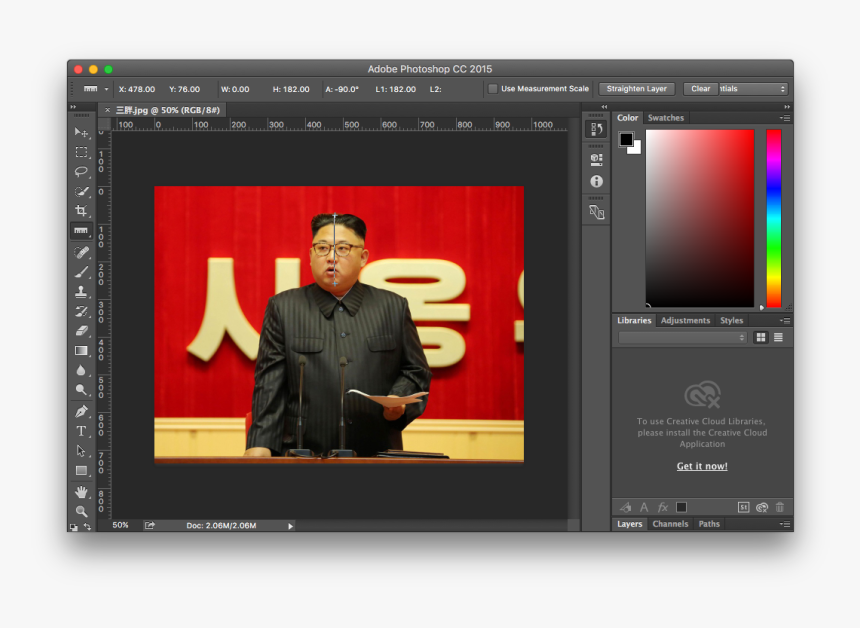Select the Crop tool
860x628 pixels.
point(81,211)
